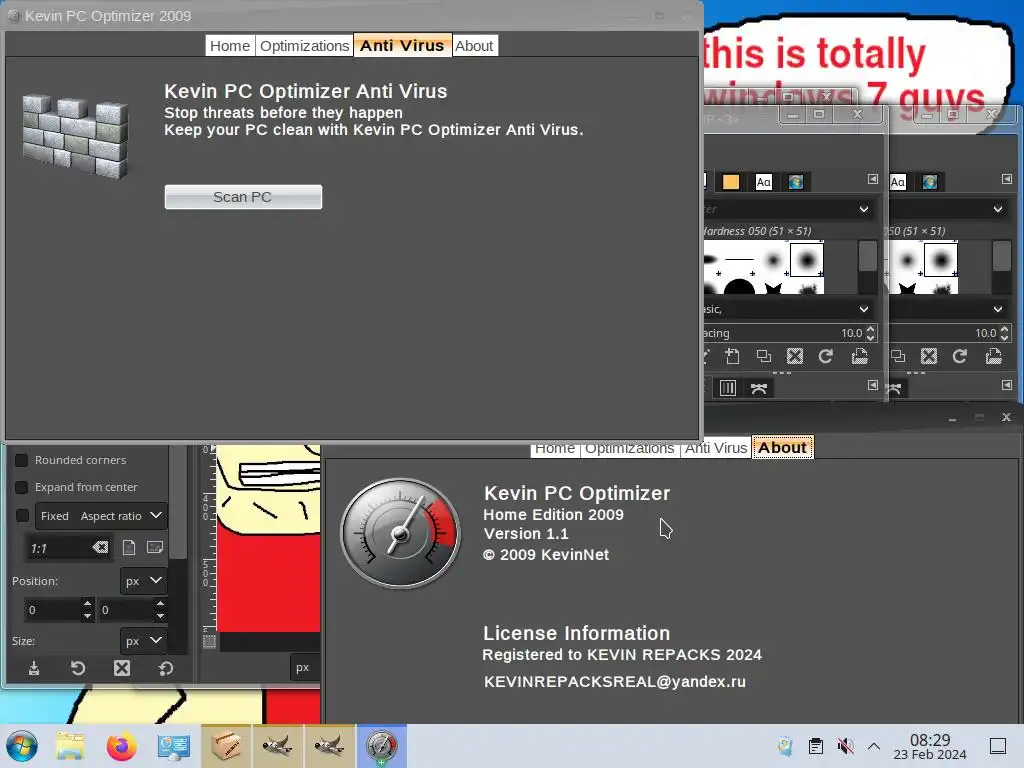Refresh brushes icon in left GIMP dock
This screenshot has height=768, width=1024.
[826, 357]
